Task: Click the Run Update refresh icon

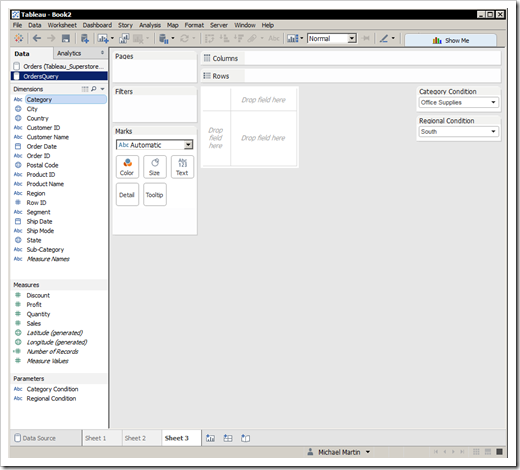Action: 184,39
